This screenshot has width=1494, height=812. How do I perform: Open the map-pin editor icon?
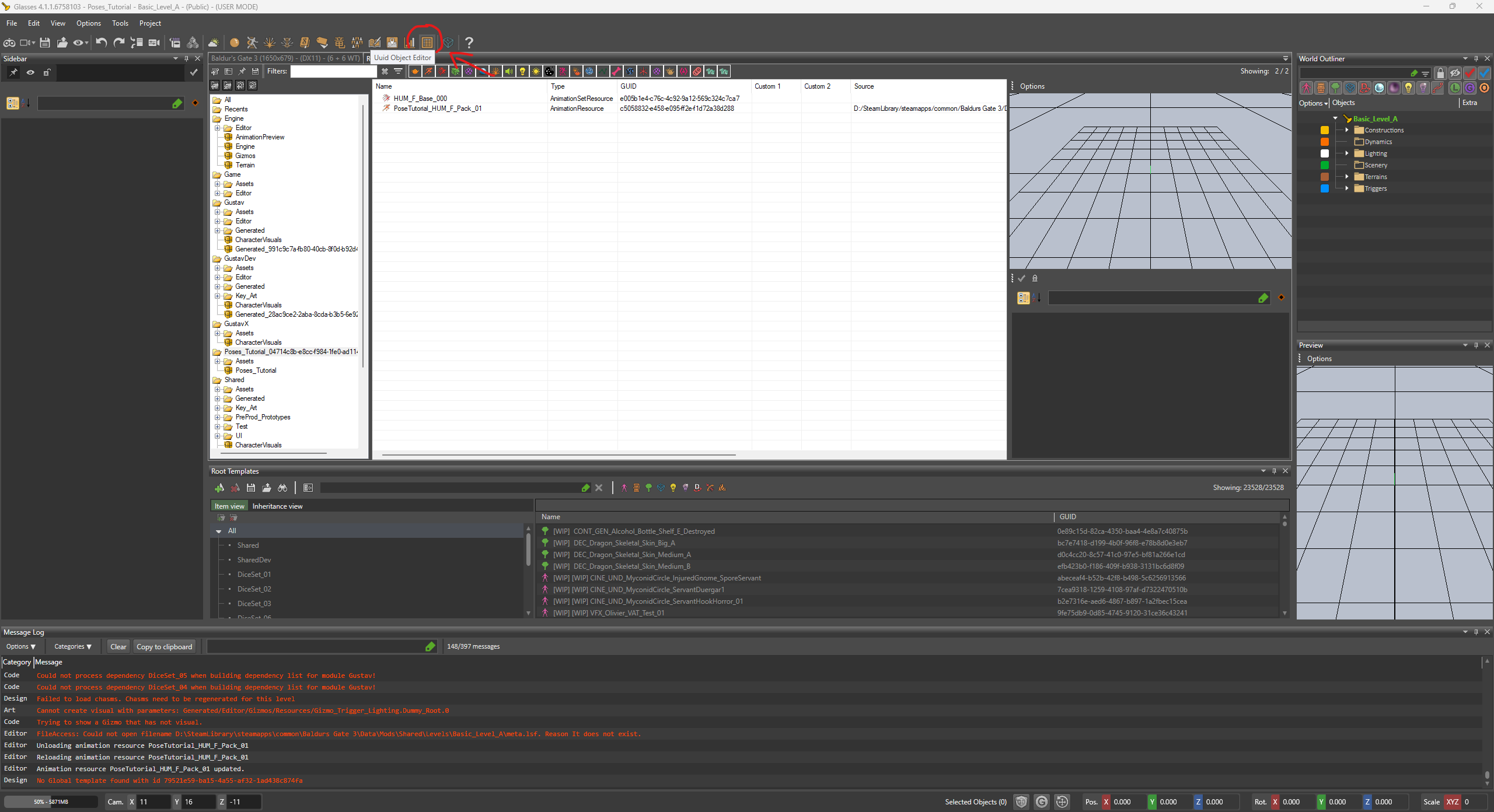[392, 43]
